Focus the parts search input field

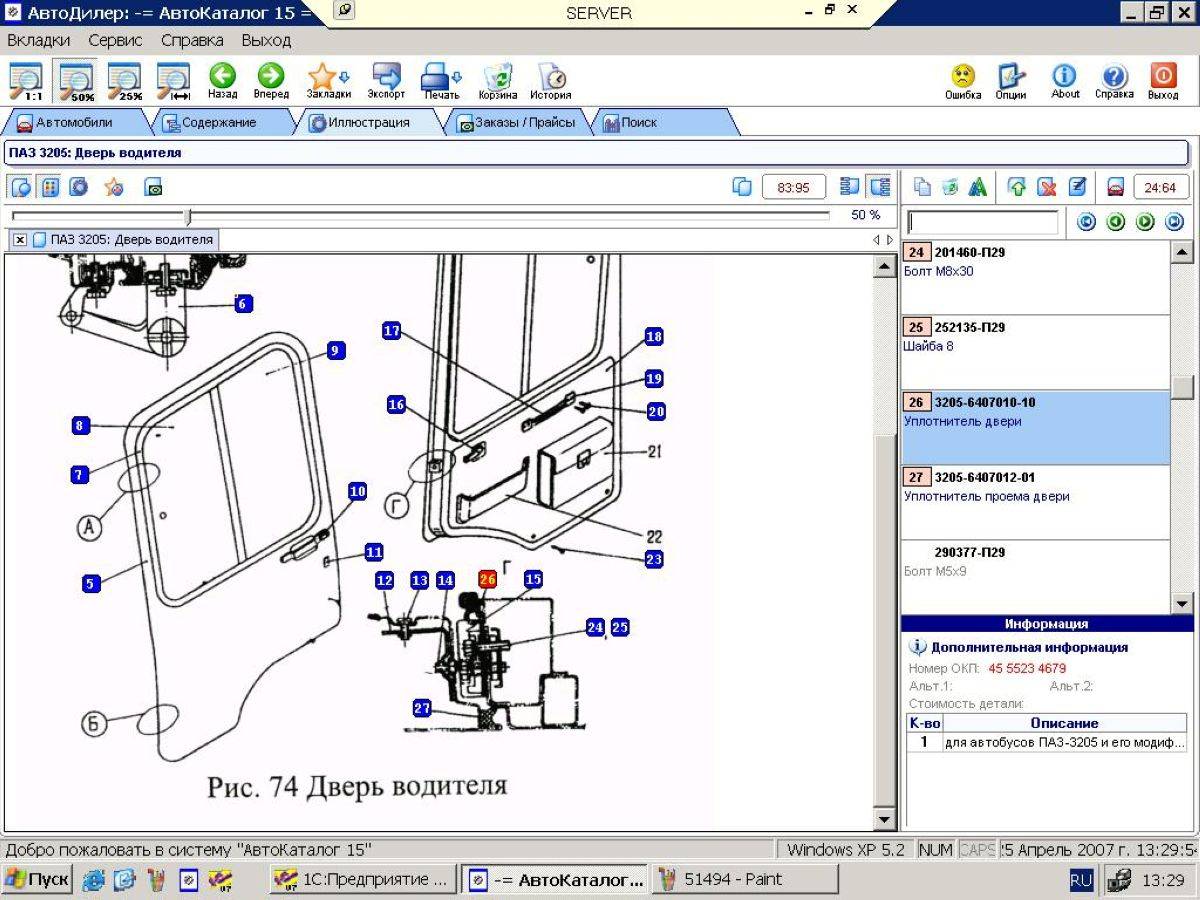click(982, 222)
